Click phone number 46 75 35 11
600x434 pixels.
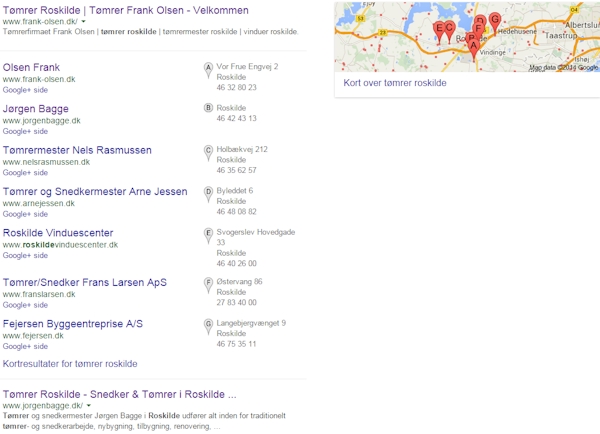point(236,344)
